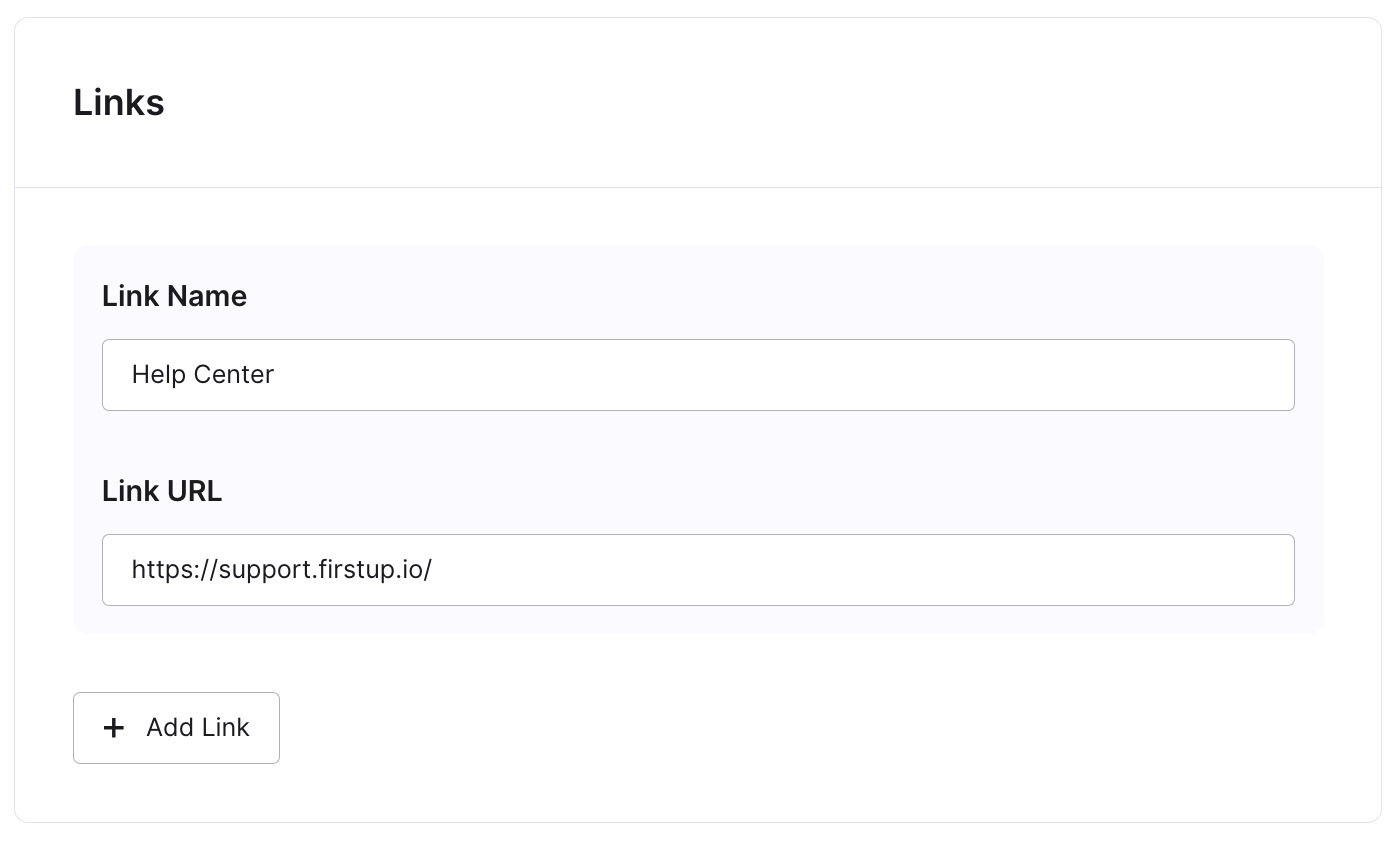The height and width of the screenshot is (842, 1394).
Task: Place cursor in the Help Center text
Action: 203,375
